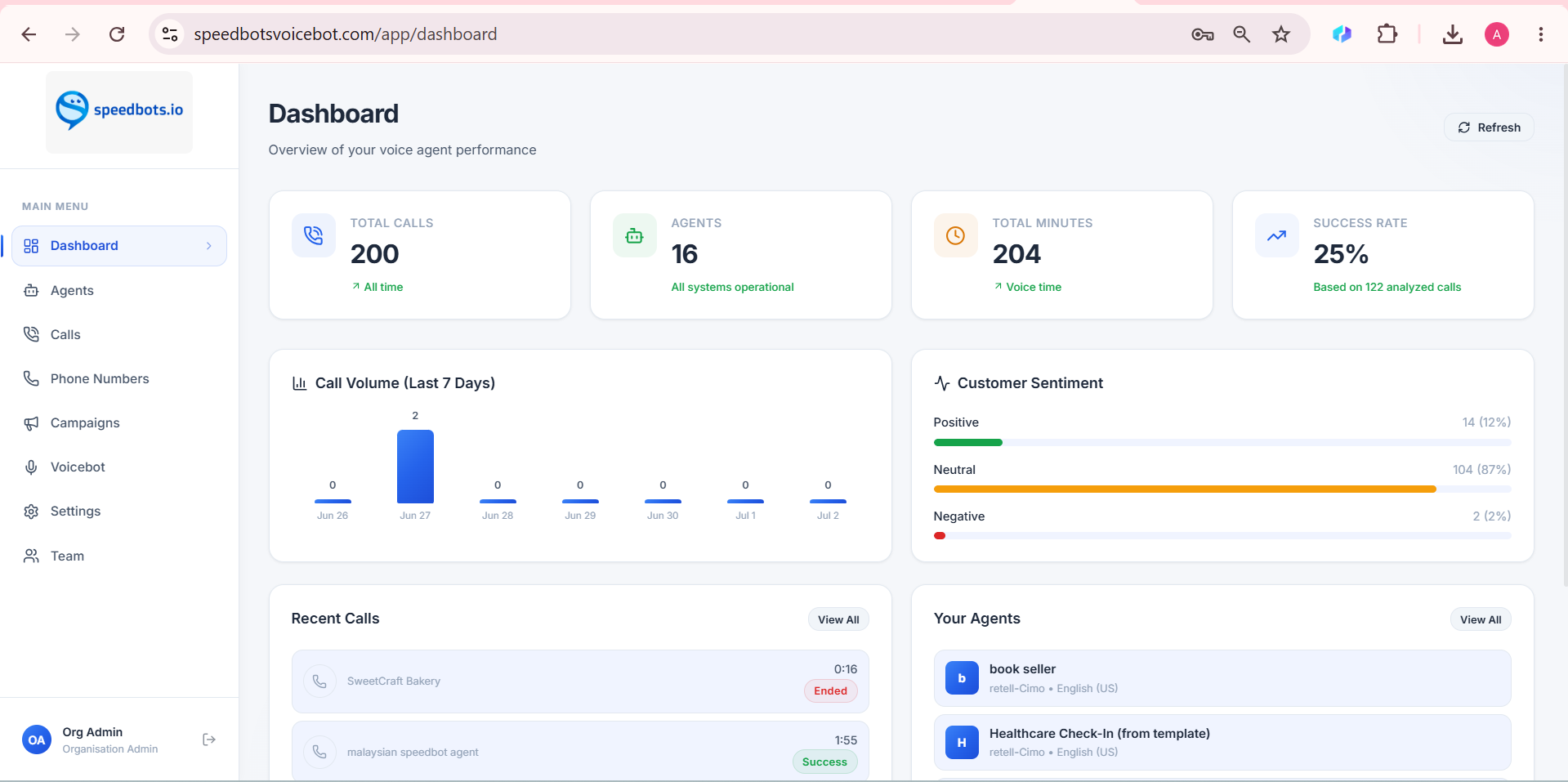
Task: Open the browser zoom magnifier icon
Action: point(1241,34)
